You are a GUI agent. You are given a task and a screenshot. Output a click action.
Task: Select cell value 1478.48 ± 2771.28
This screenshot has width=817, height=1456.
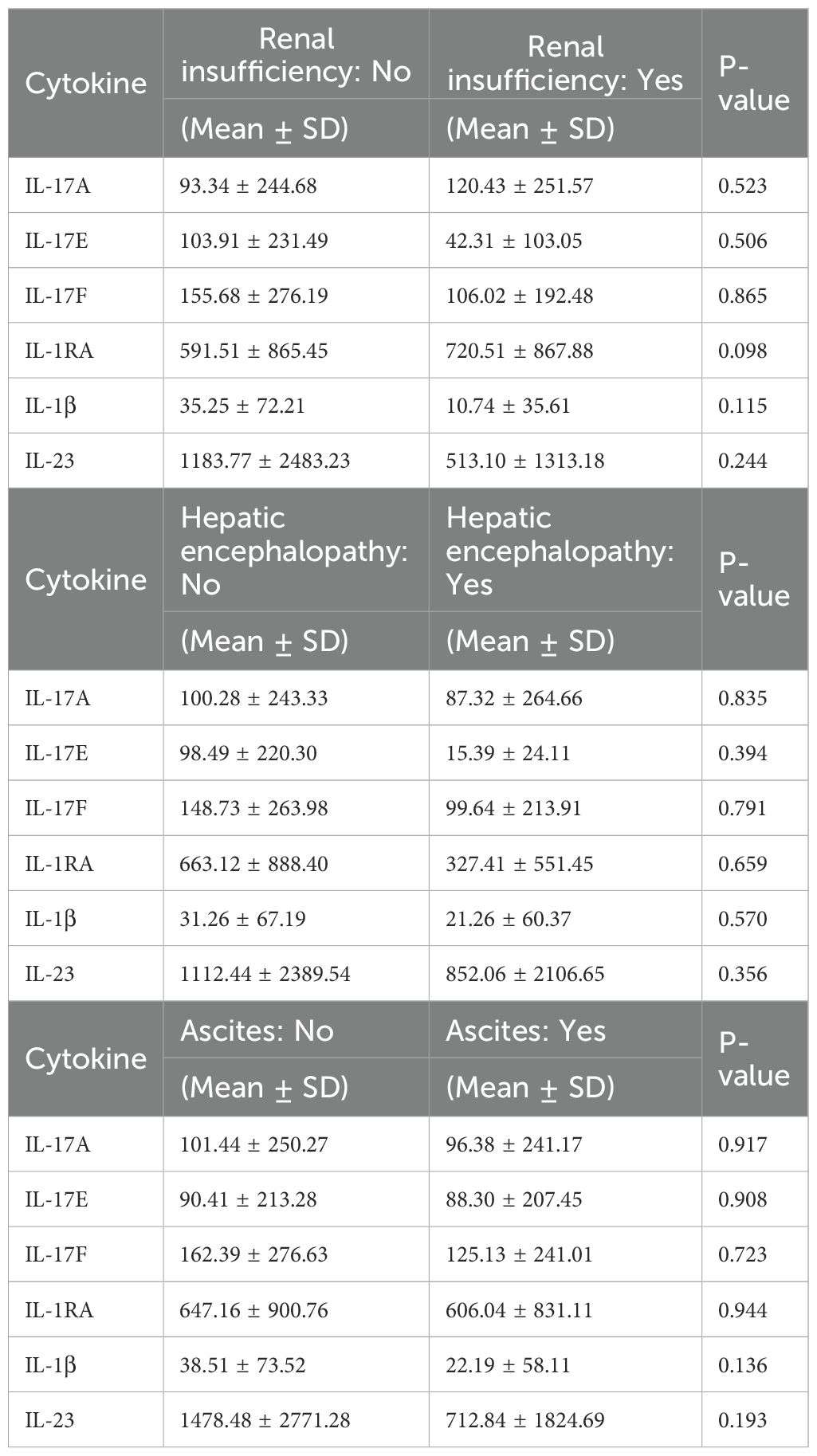[265, 1420]
